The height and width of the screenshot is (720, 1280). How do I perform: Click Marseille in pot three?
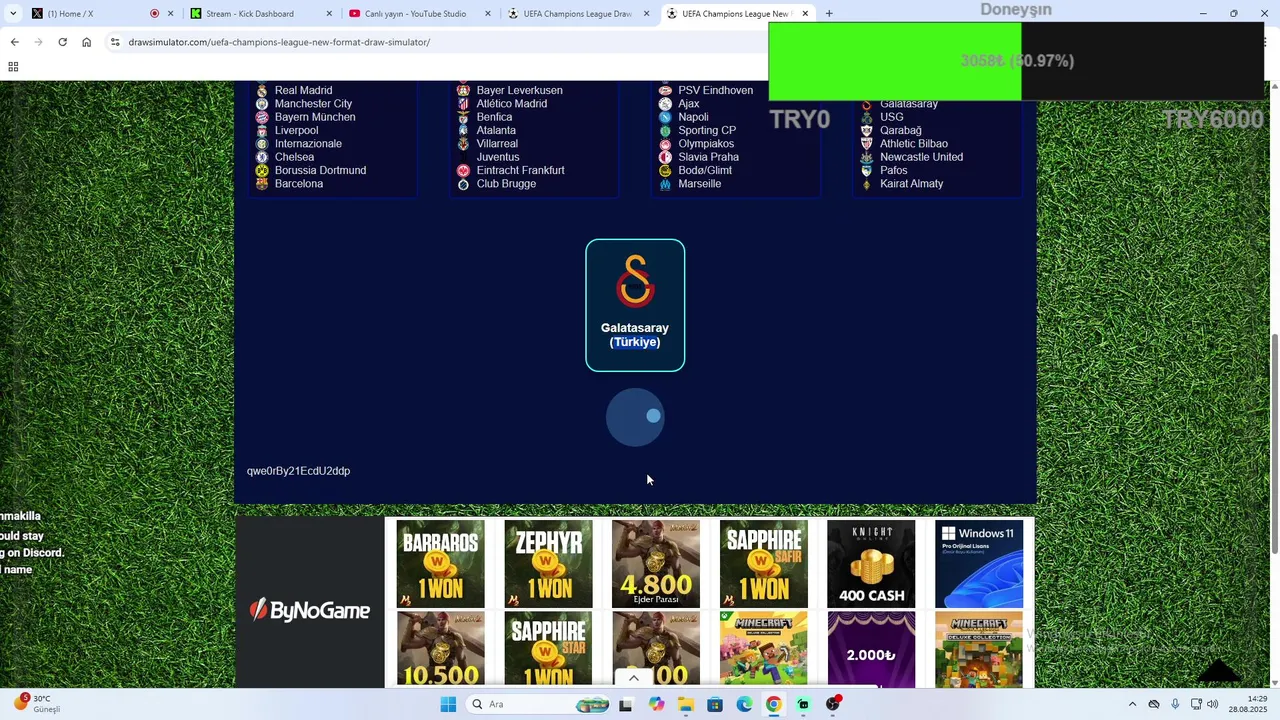tap(699, 184)
